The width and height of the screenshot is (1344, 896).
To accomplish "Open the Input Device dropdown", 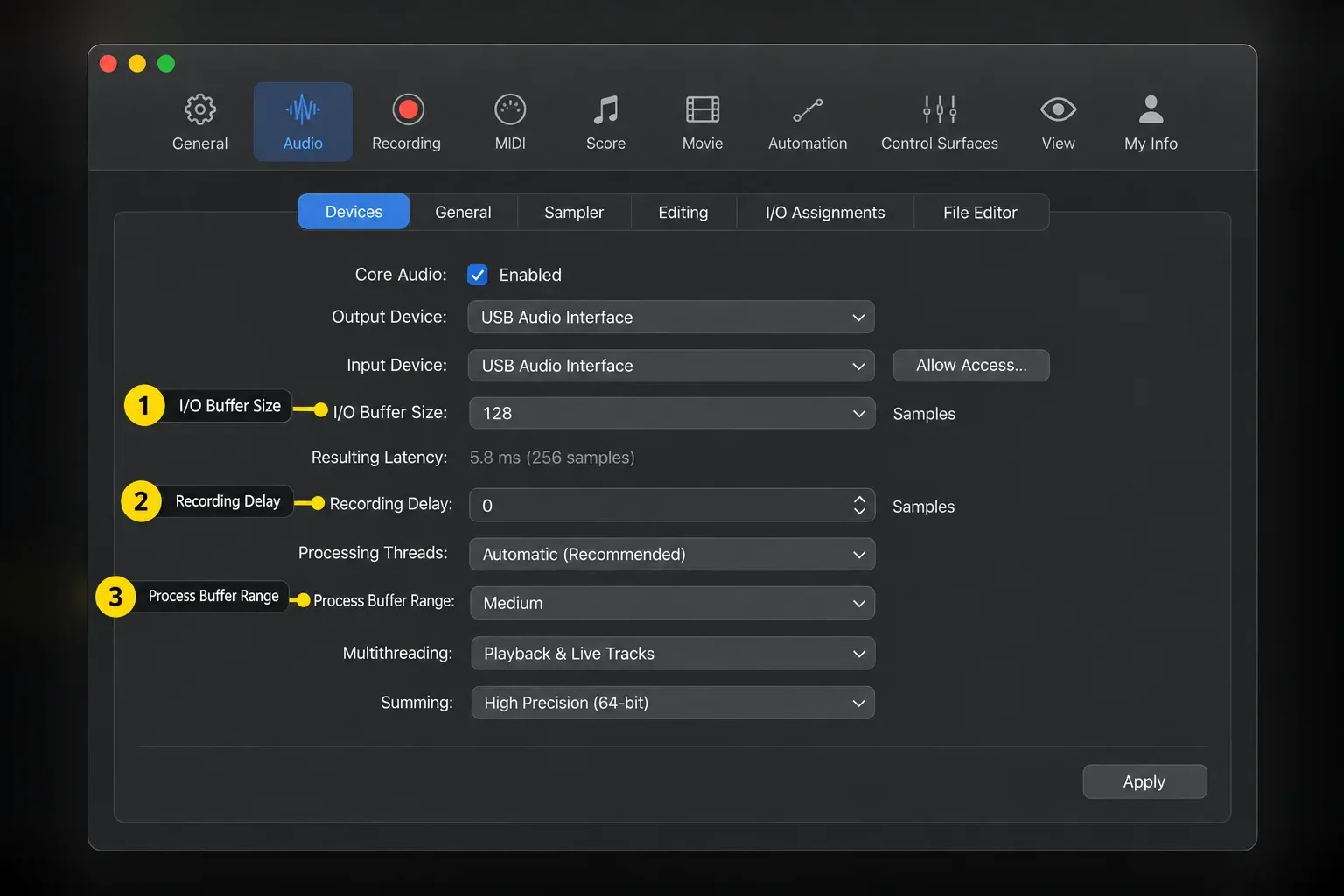I will point(671,366).
